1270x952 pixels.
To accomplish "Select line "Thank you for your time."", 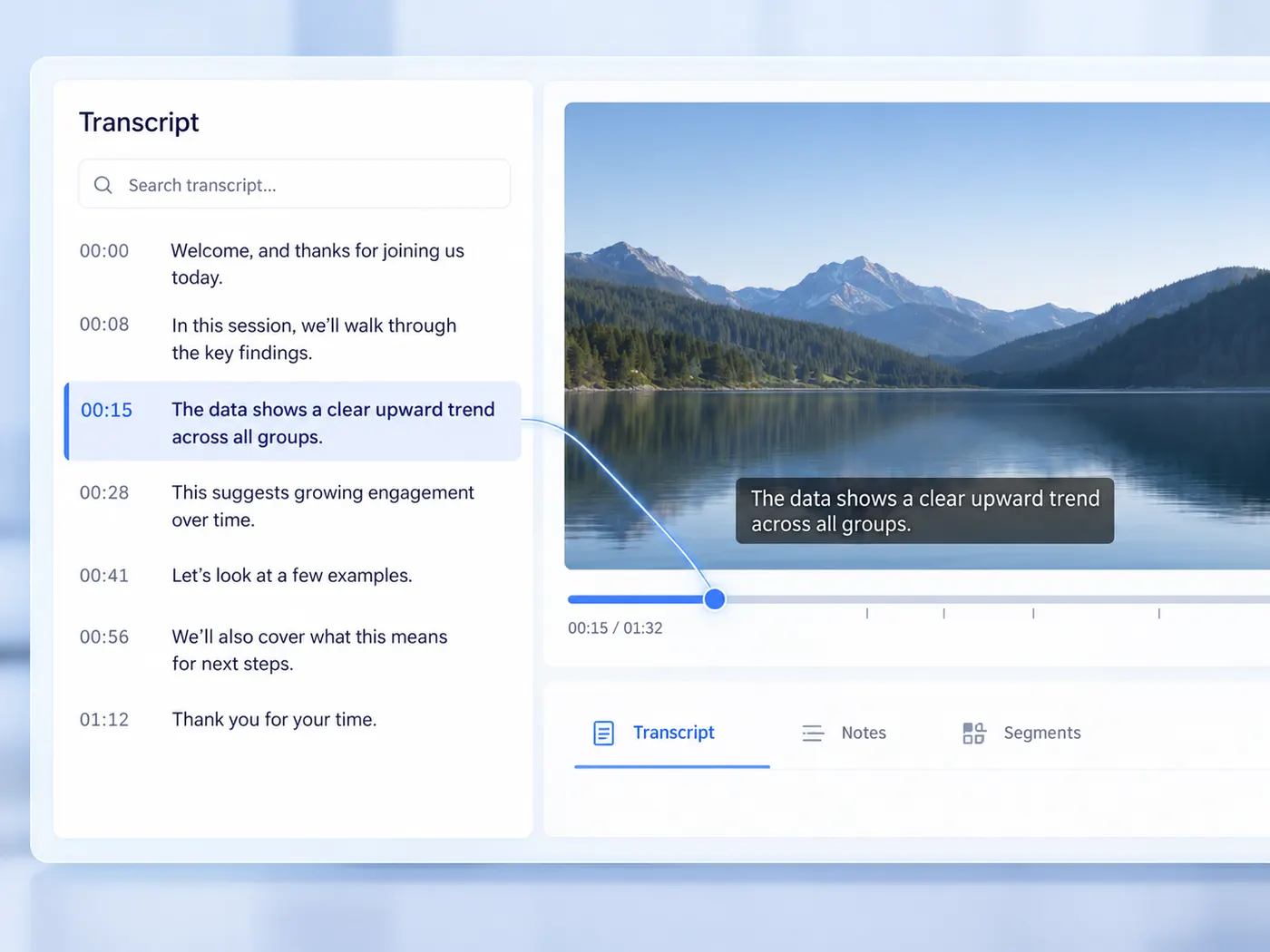I will tap(274, 720).
